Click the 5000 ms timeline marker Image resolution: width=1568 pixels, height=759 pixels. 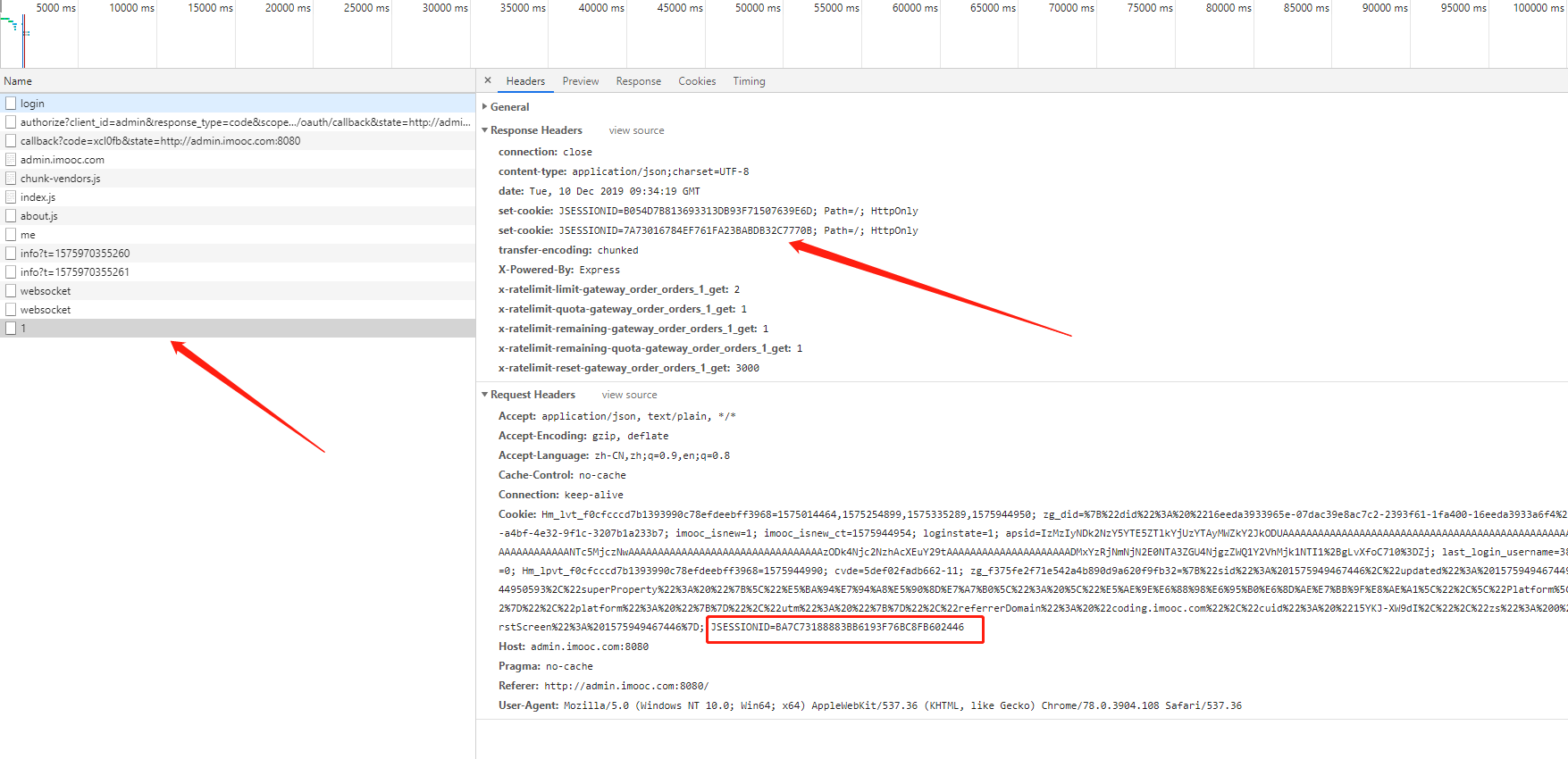55,8
